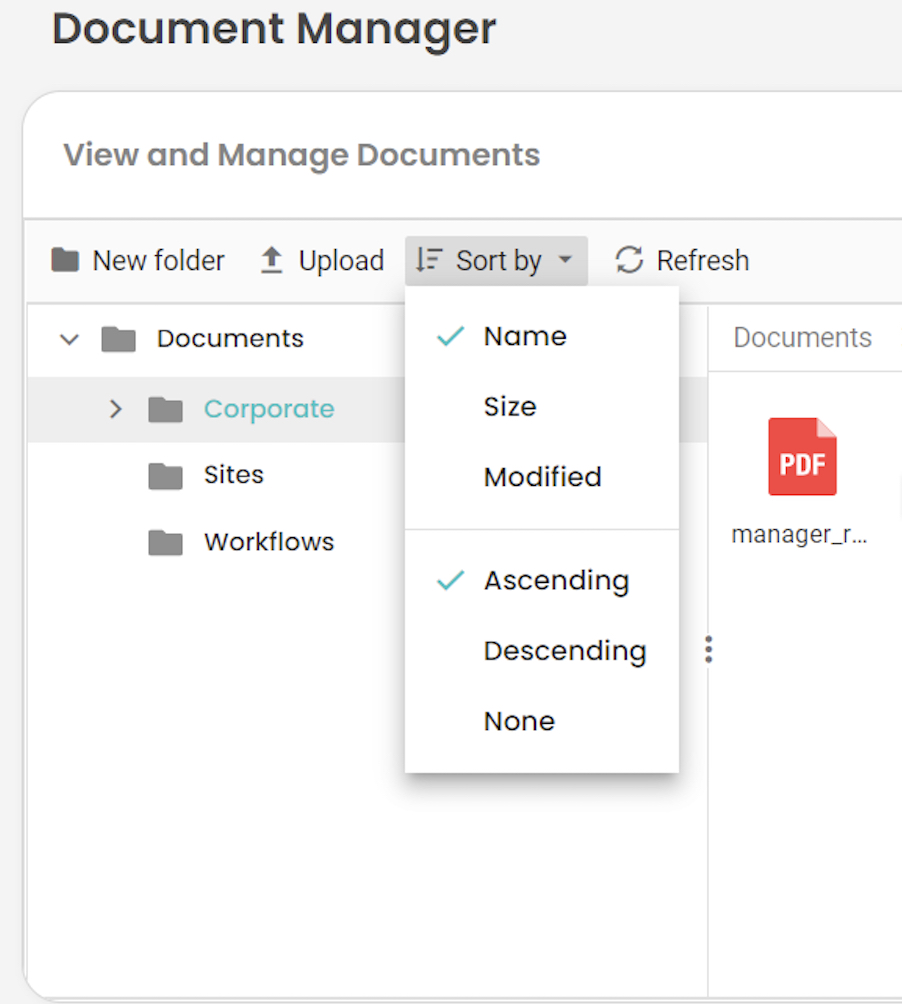Click the Workflows folder icon
This screenshot has height=1004, width=902.
click(165, 543)
